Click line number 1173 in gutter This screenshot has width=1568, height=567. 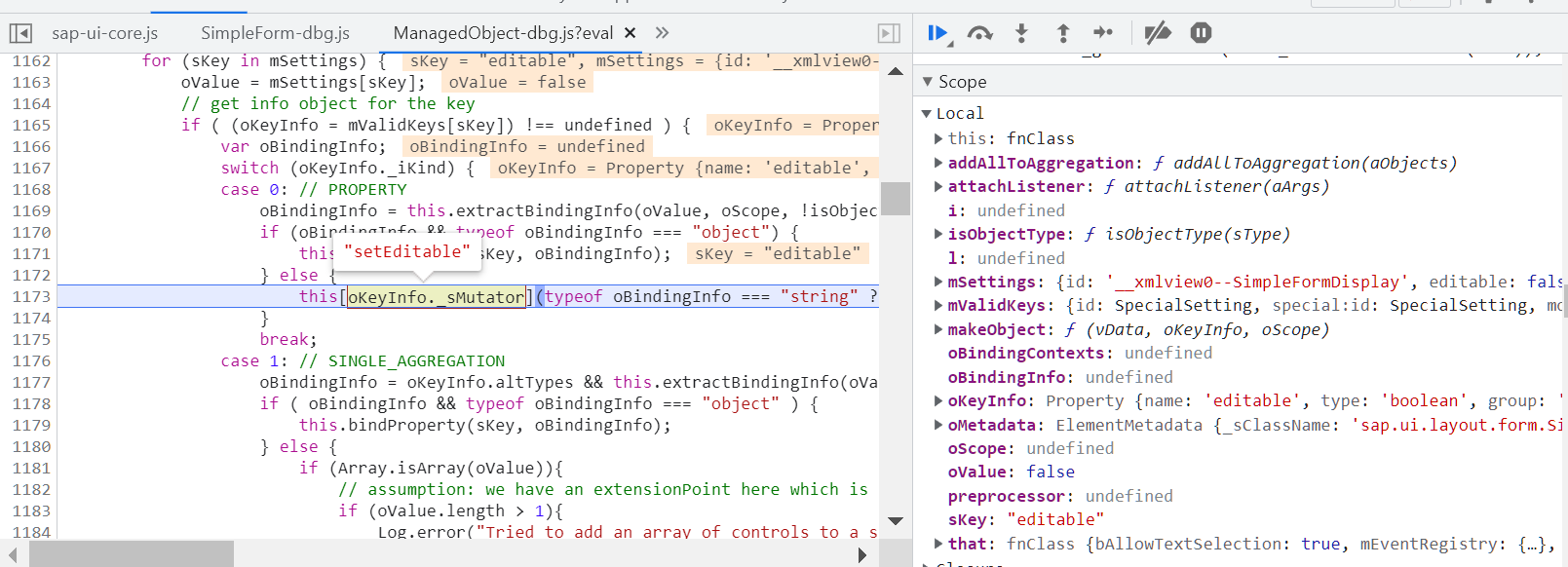click(31, 296)
